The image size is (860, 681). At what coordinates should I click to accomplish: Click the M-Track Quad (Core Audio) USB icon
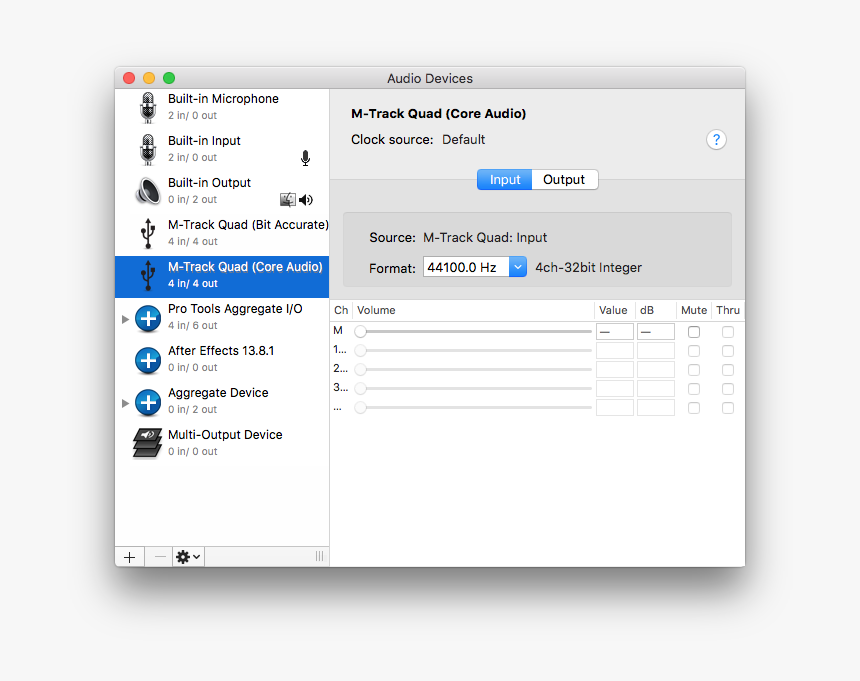pyautogui.click(x=148, y=275)
